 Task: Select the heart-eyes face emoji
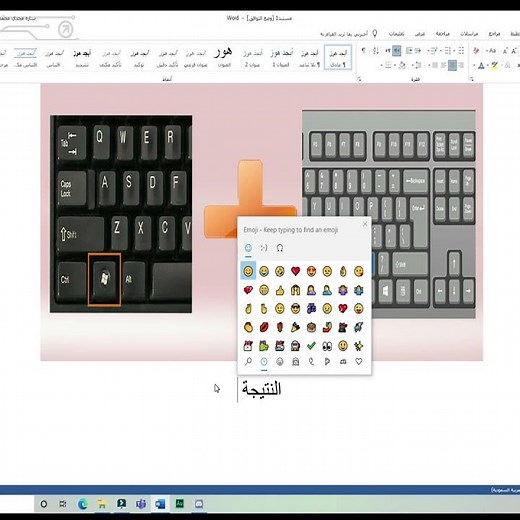[311, 271]
